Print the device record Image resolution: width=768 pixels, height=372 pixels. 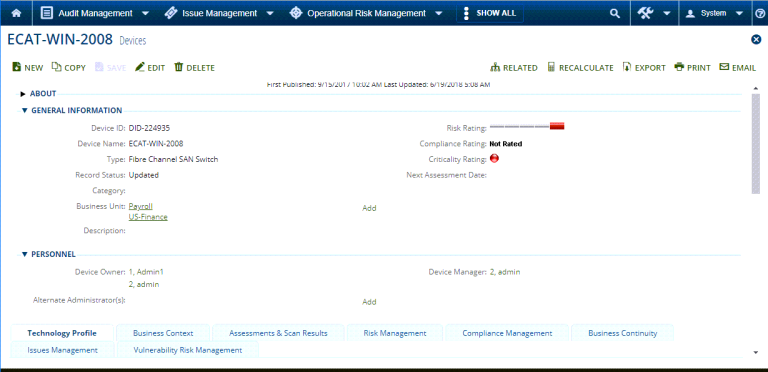(x=692, y=68)
